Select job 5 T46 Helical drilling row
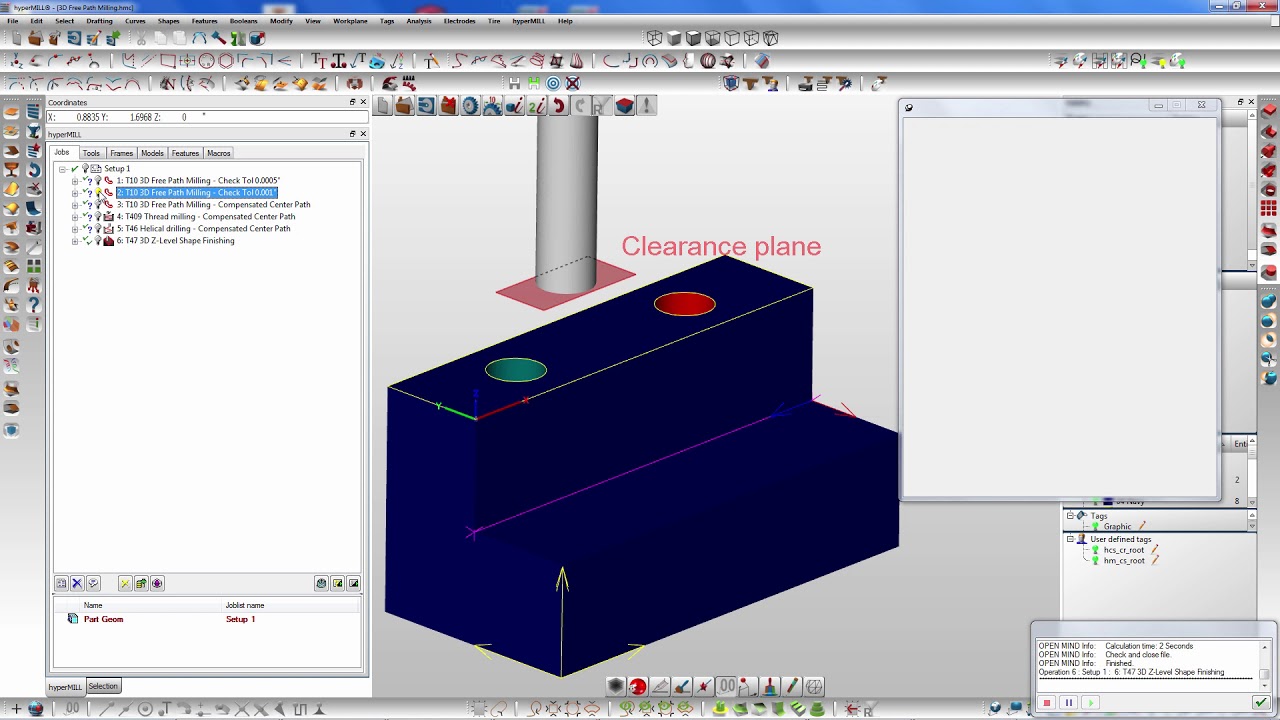 point(203,228)
